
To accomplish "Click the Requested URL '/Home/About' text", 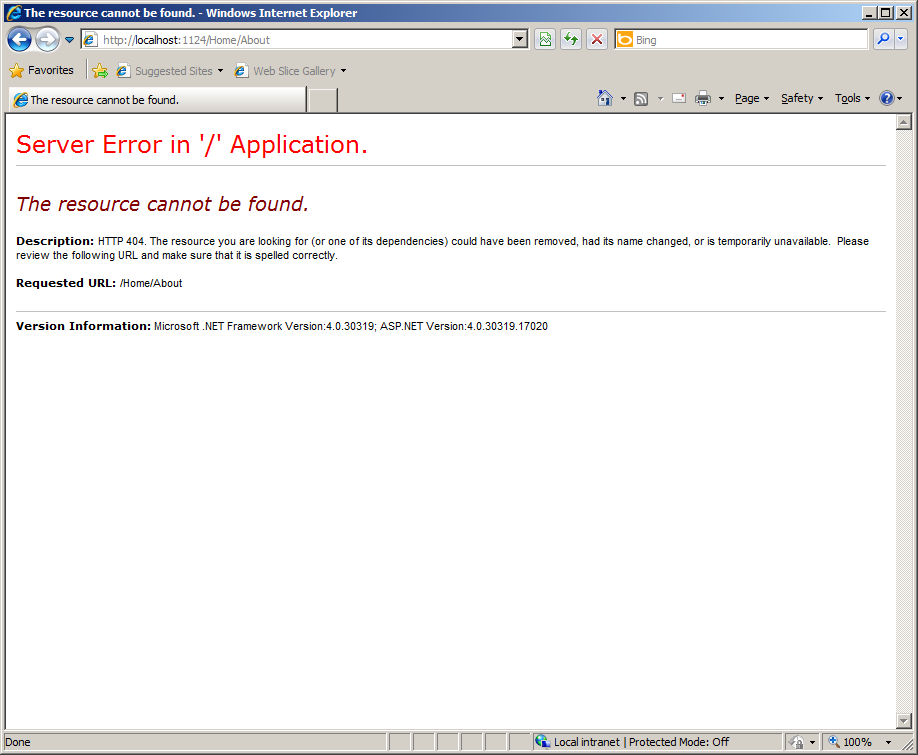I will pos(151,283).
